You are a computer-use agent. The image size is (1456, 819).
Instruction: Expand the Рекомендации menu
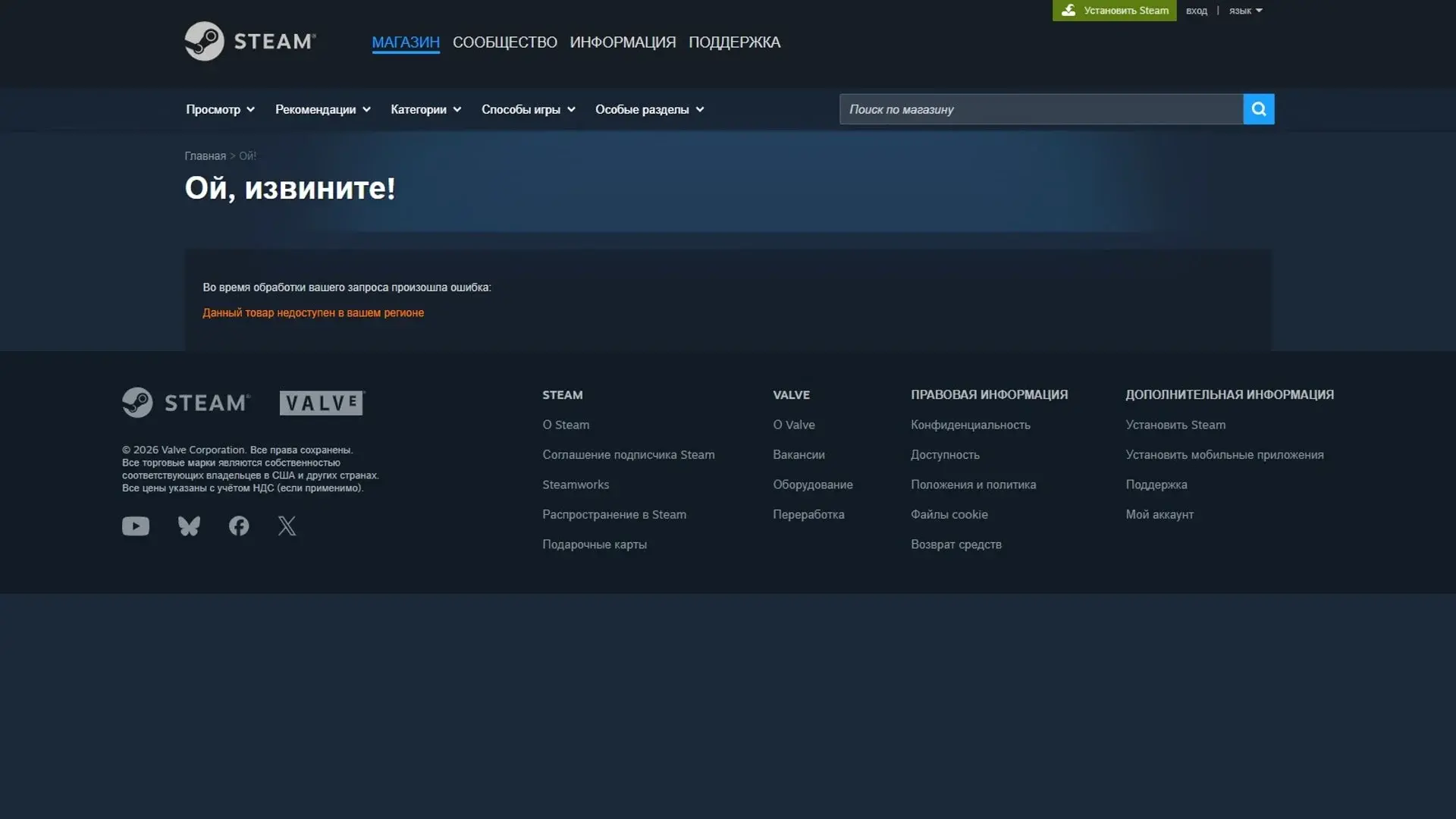point(323,109)
